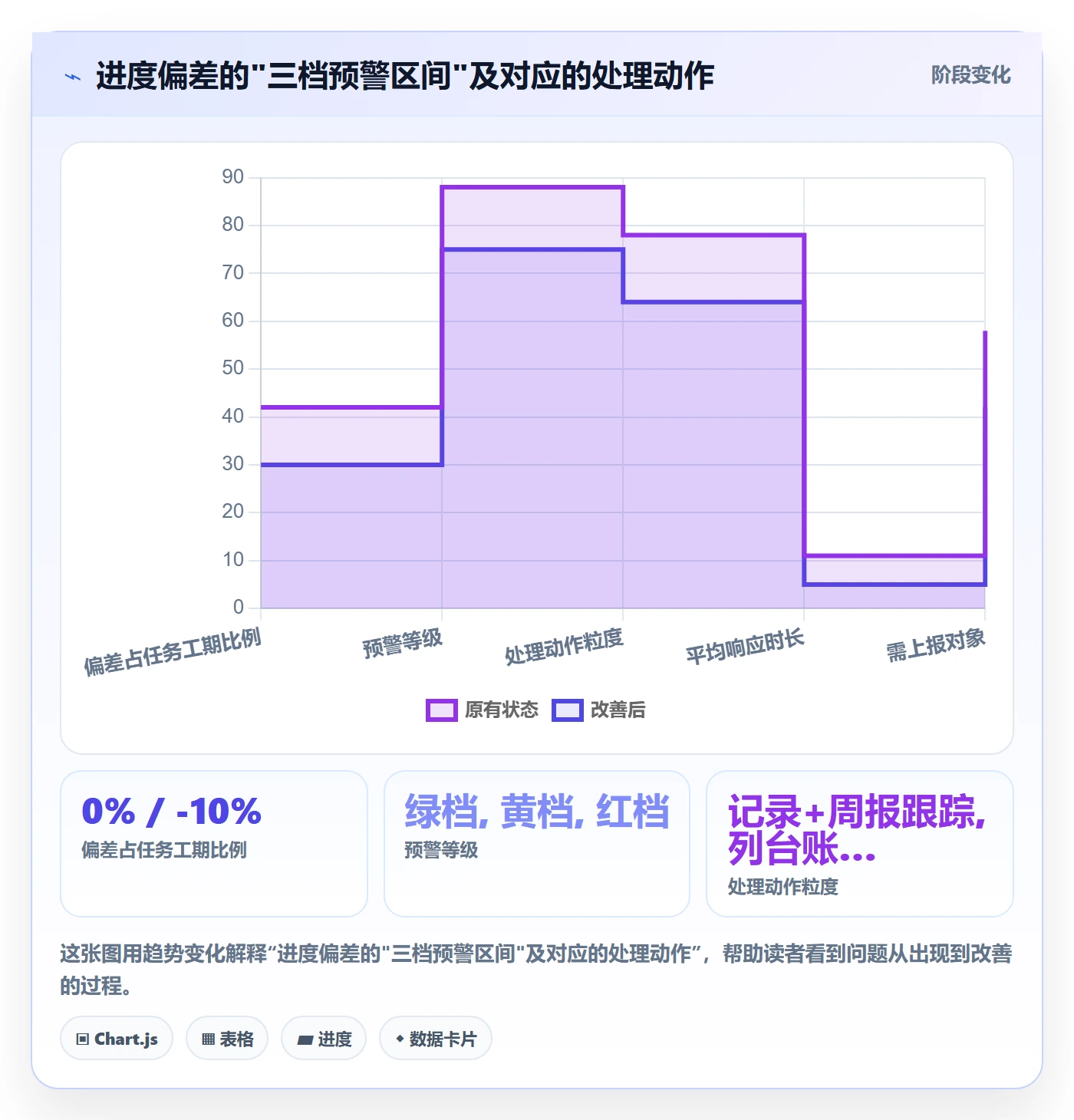
Task: Click the 绿档, 黄档, 红档 card value
Action: click(537, 812)
